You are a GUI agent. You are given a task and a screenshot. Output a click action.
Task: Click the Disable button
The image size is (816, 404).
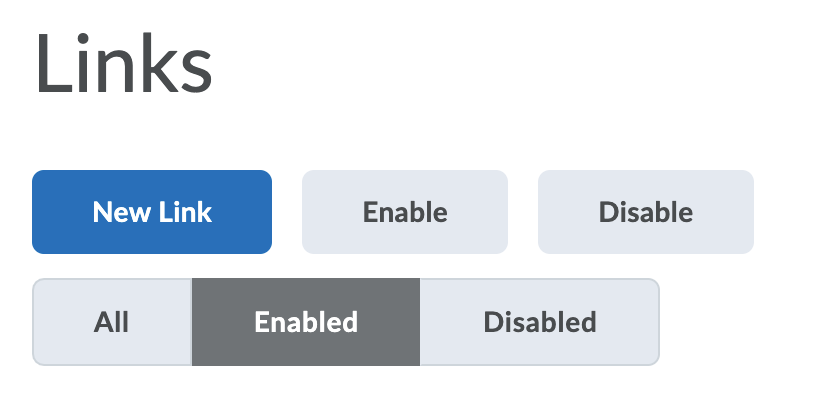click(x=646, y=212)
